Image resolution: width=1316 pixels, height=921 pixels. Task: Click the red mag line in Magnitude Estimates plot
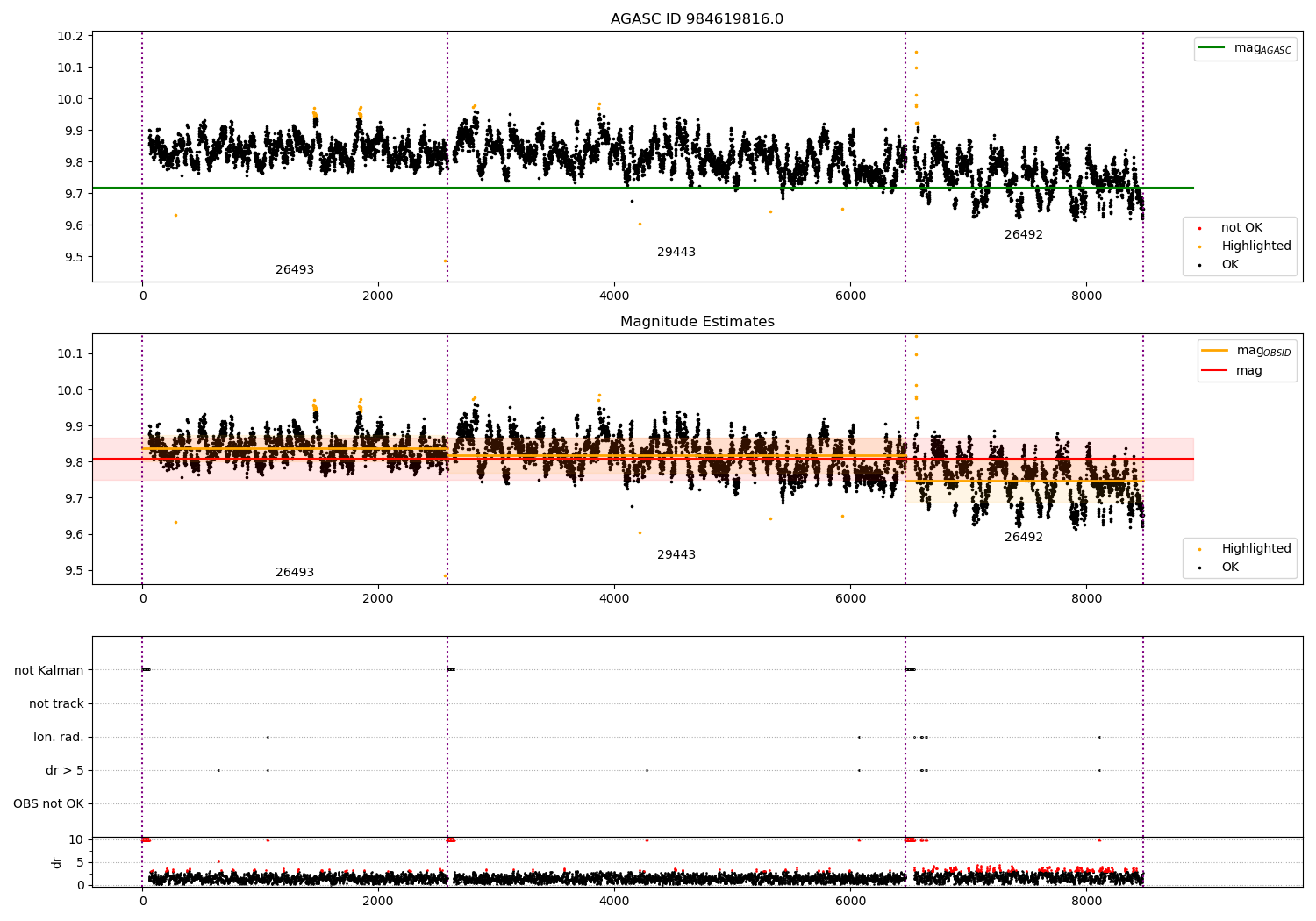pyautogui.click(x=642, y=459)
